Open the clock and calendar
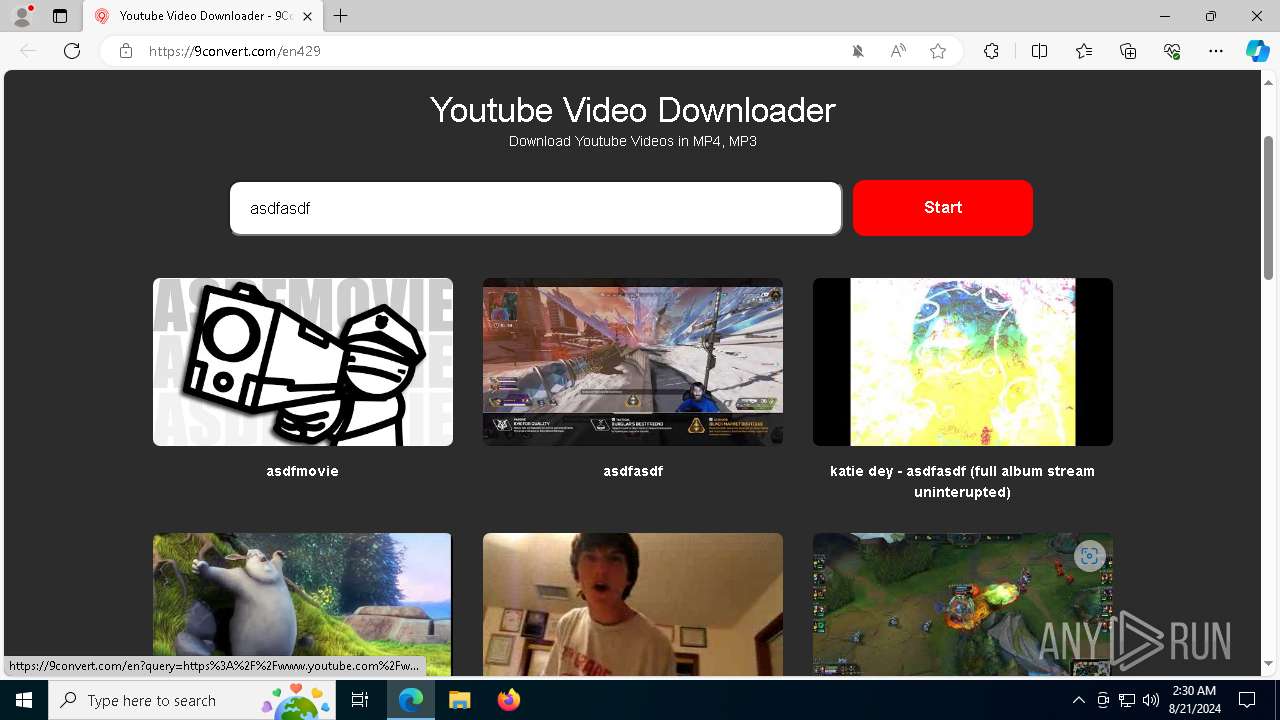The width and height of the screenshot is (1280, 720). (x=1194, y=700)
